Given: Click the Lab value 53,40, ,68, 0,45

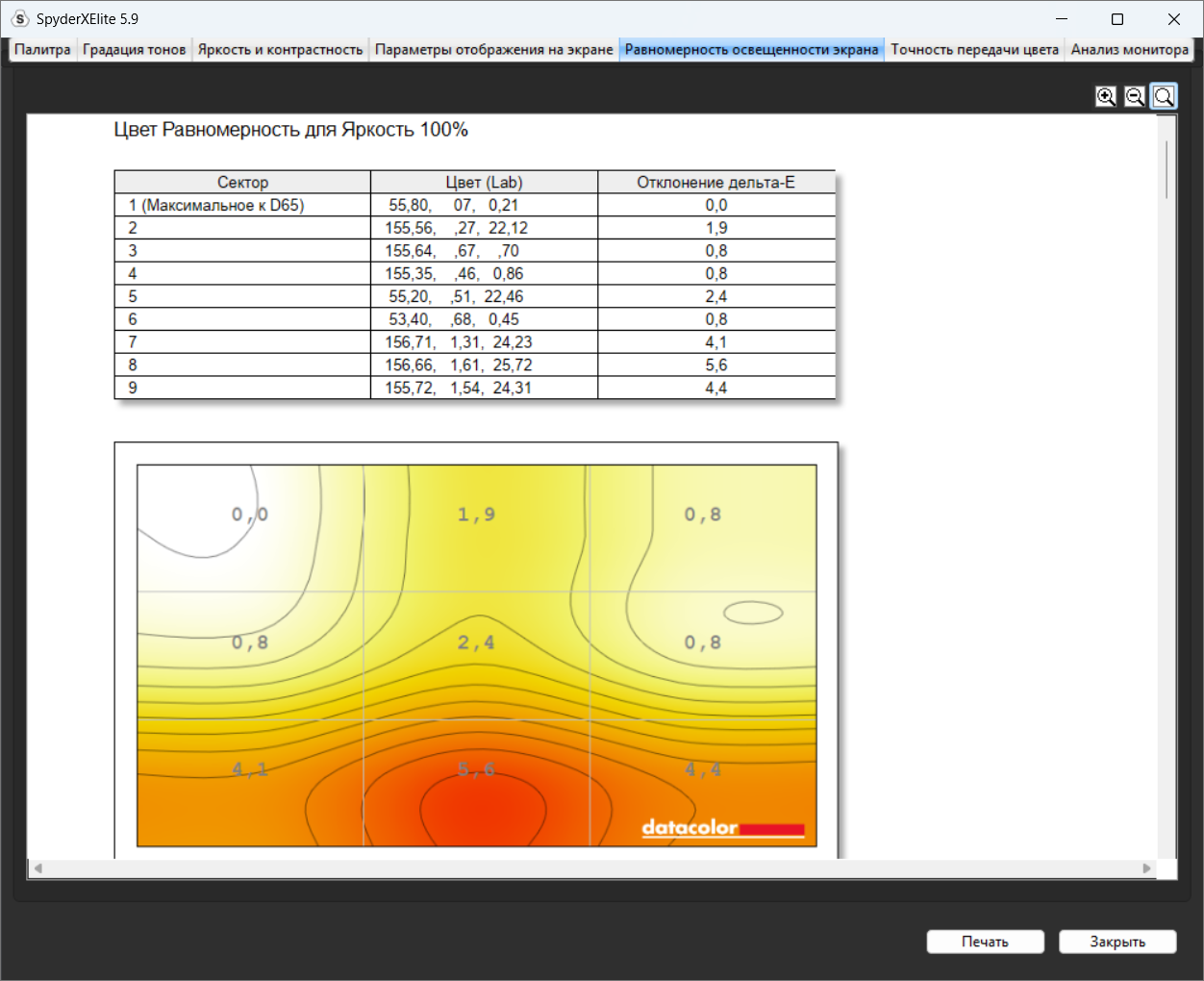Looking at the screenshot, I should tap(454, 319).
